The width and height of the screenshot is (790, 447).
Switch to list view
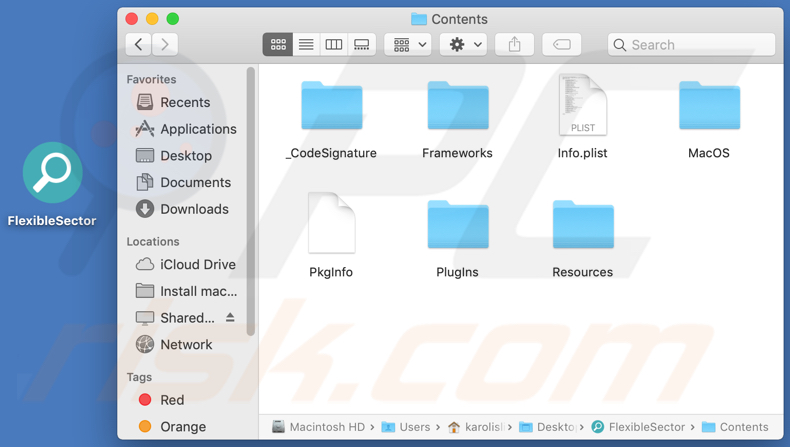[x=306, y=45]
